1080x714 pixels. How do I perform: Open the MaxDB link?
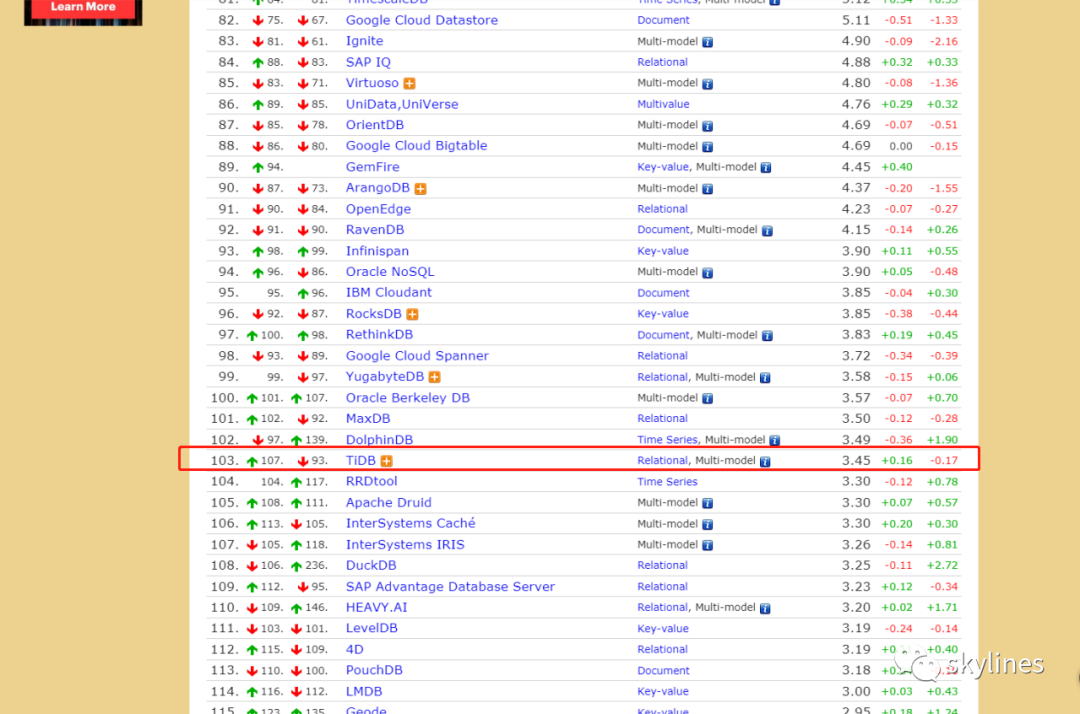pyautogui.click(x=368, y=418)
